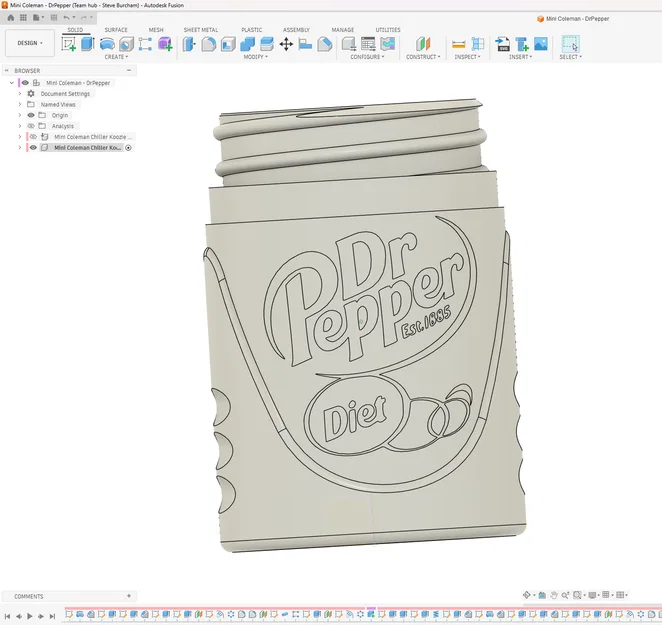Toggle visibility of Mini Coleman - DrPepper root

point(25,83)
